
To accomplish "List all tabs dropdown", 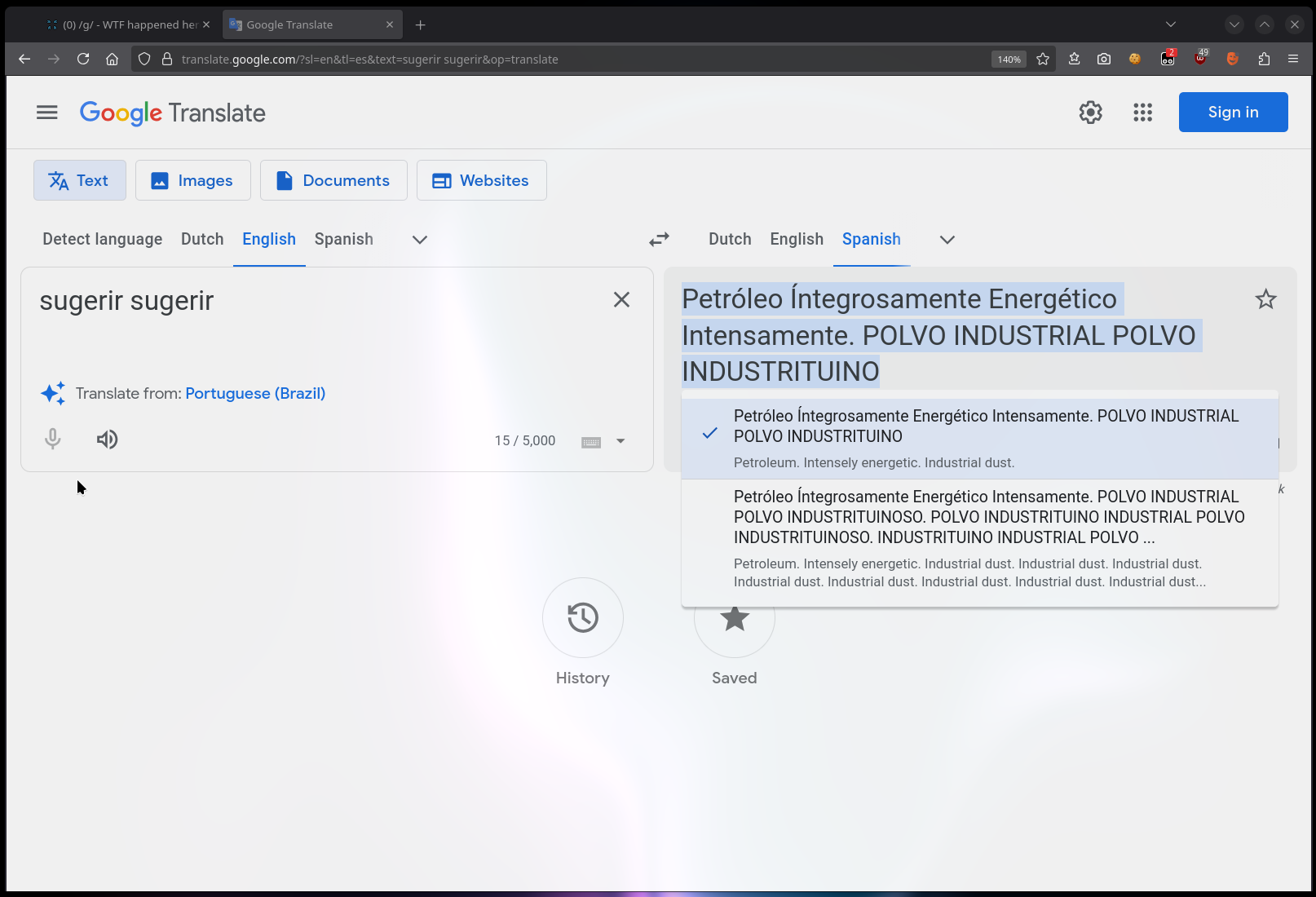I will tap(1170, 24).
